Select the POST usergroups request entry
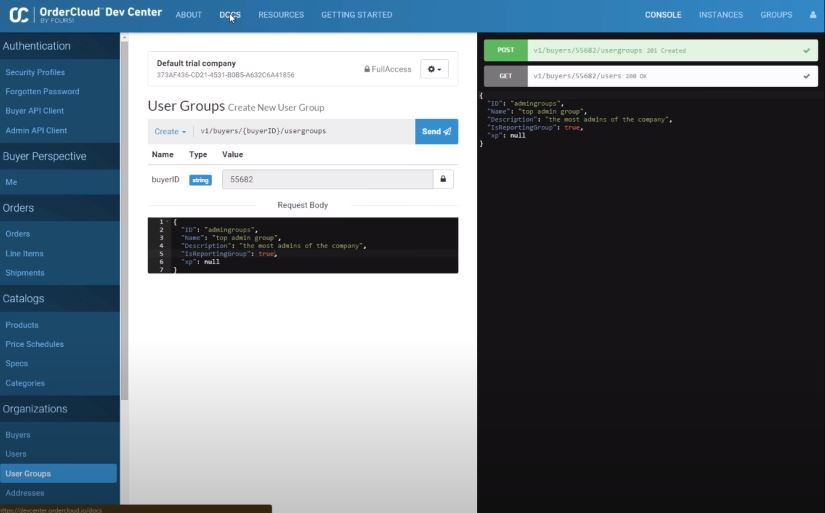 tap(651, 51)
